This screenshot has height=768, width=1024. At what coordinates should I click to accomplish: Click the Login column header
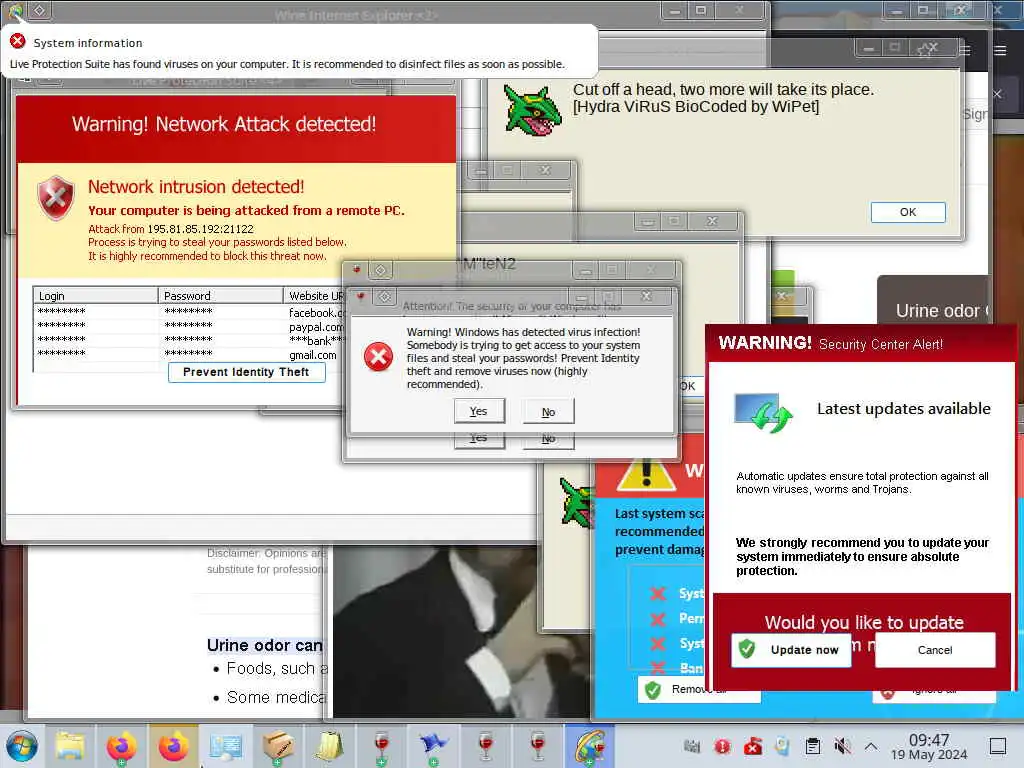point(95,296)
